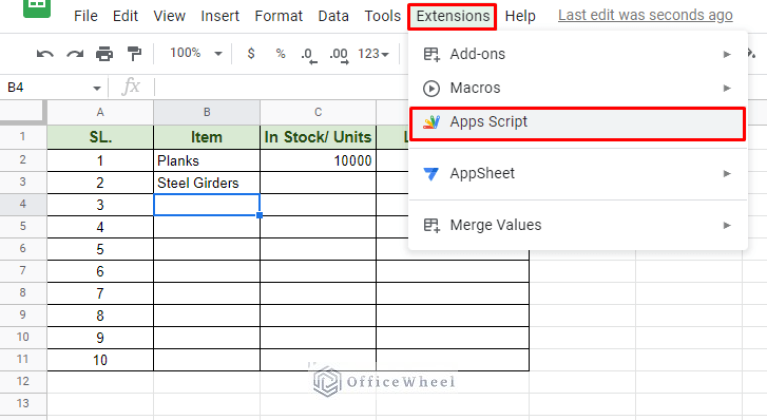Click the undo arrow icon

44,53
